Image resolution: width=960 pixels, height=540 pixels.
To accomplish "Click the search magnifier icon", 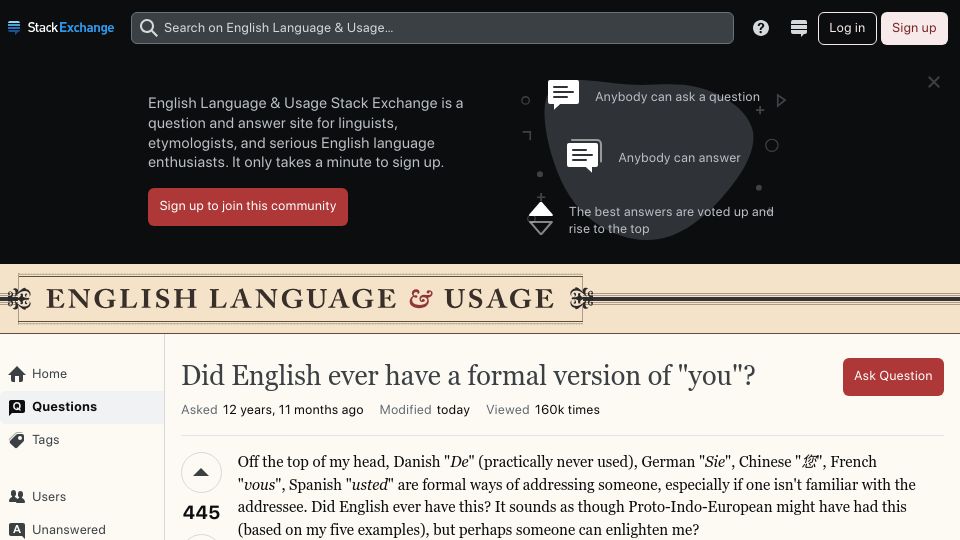I will (148, 28).
